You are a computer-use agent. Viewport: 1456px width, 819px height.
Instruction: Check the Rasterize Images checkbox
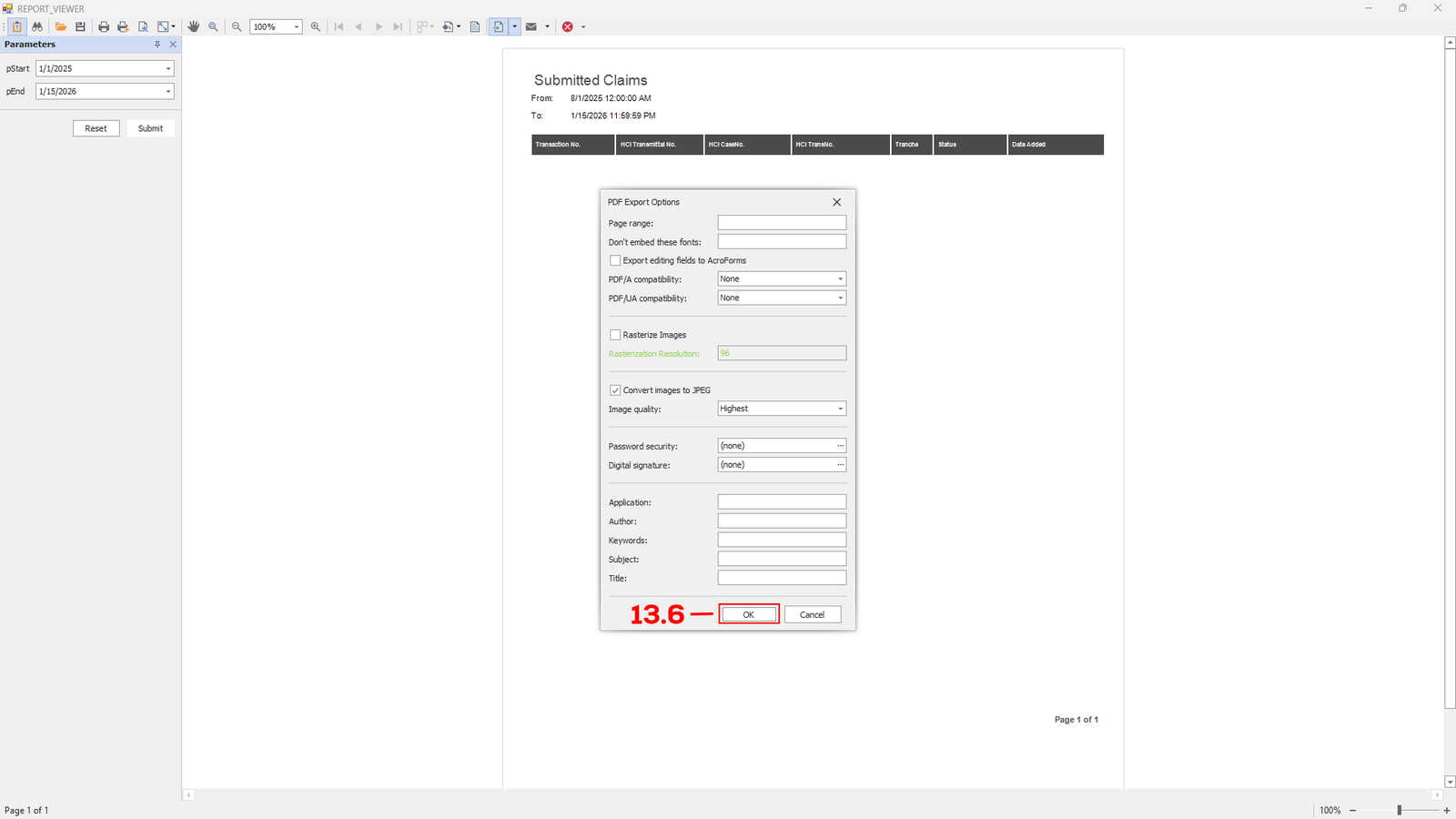615,335
